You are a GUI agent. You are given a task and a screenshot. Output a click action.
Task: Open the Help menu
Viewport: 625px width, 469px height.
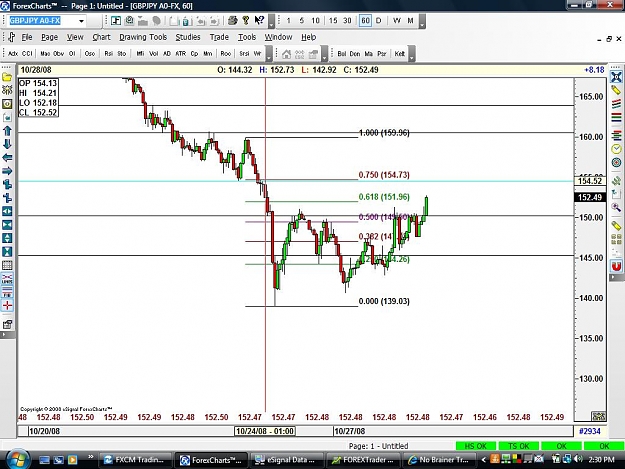(309, 37)
